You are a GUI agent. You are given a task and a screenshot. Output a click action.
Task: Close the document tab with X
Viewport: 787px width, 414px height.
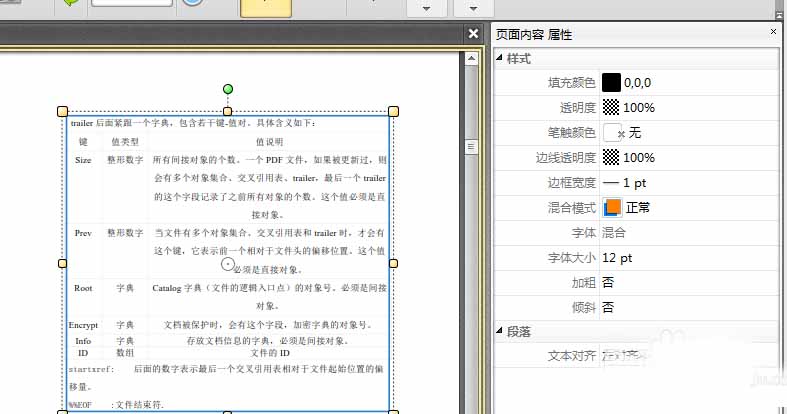click(473, 33)
